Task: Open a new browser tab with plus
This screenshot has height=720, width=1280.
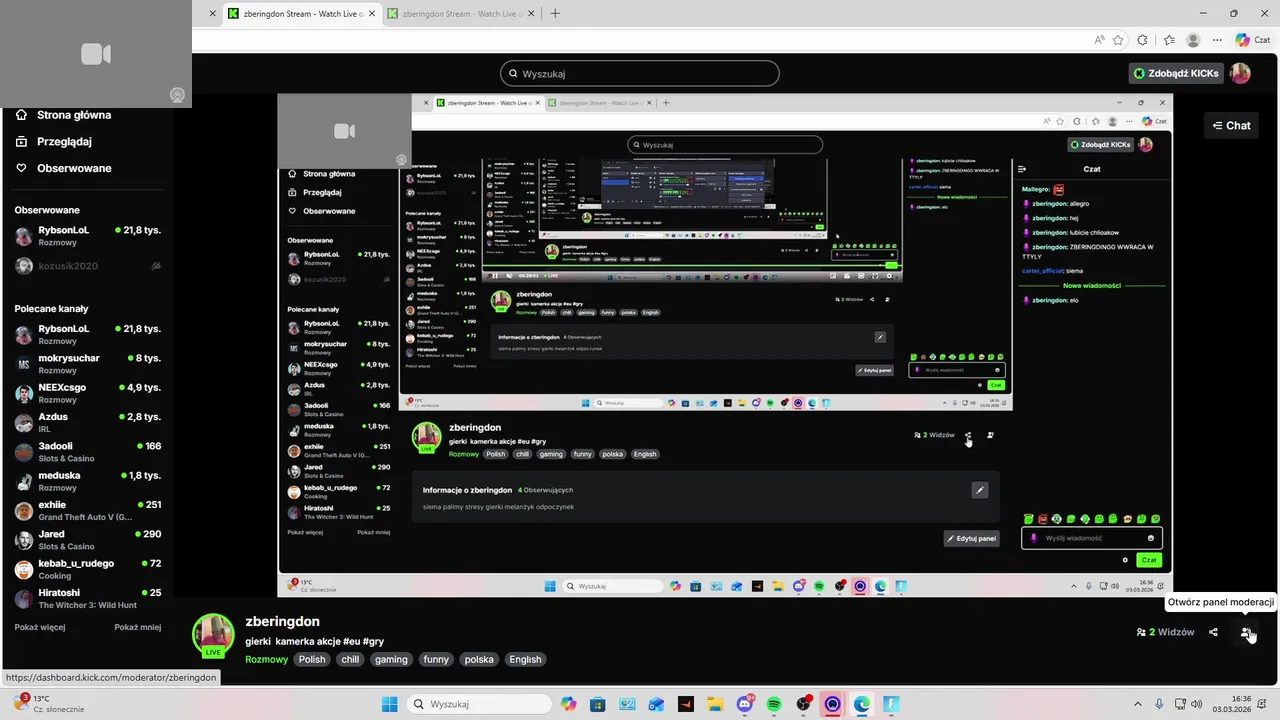Action: (x=555, y=14)
